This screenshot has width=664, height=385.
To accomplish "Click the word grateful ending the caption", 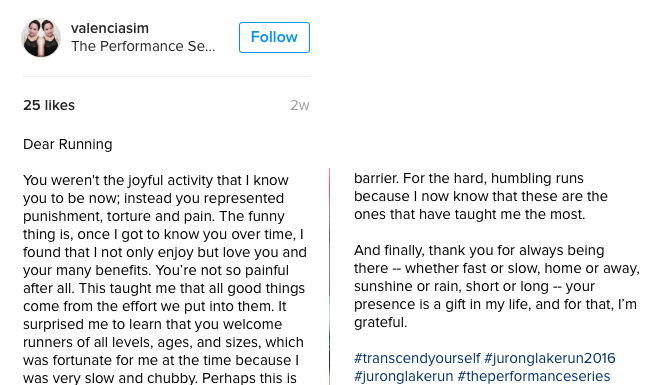I will [x=380, y=323].
